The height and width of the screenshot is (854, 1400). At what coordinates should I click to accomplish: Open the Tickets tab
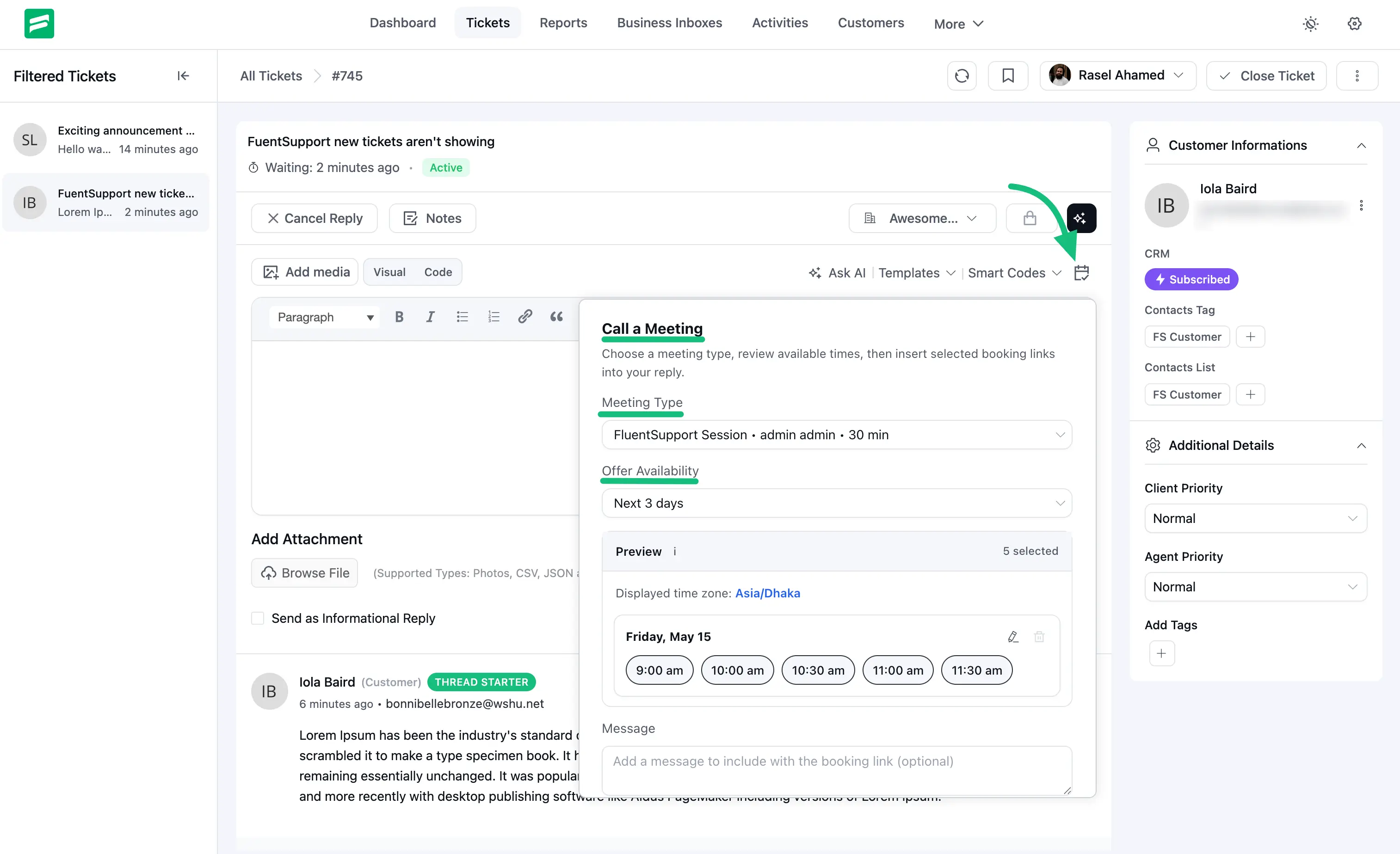487,23
